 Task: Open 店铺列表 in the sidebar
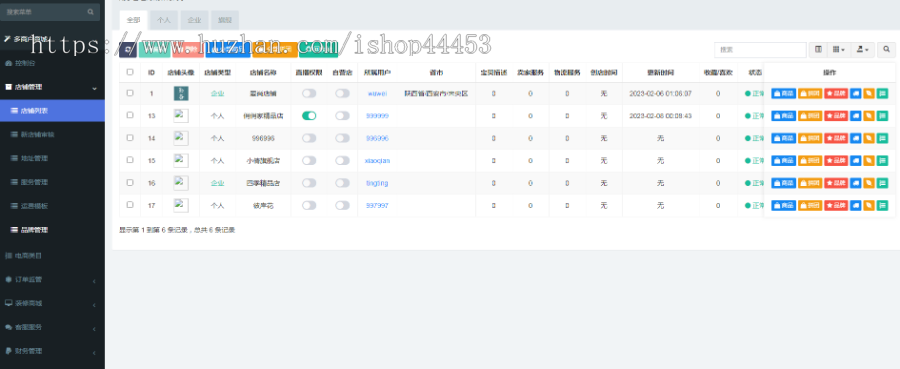coord(52,111)
